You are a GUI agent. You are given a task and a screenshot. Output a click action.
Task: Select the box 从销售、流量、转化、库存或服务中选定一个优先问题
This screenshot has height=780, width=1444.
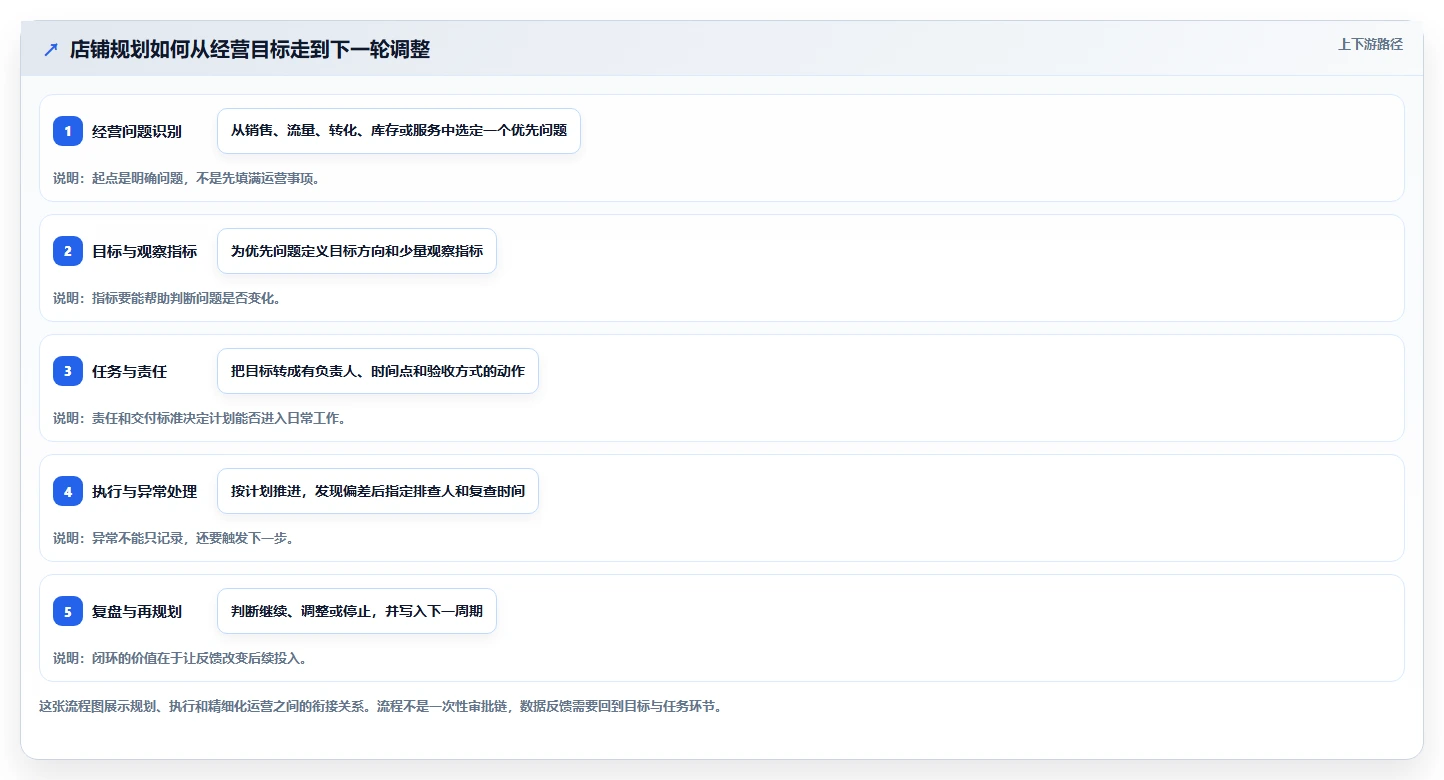pyautogui.click(x=399, y=131)
